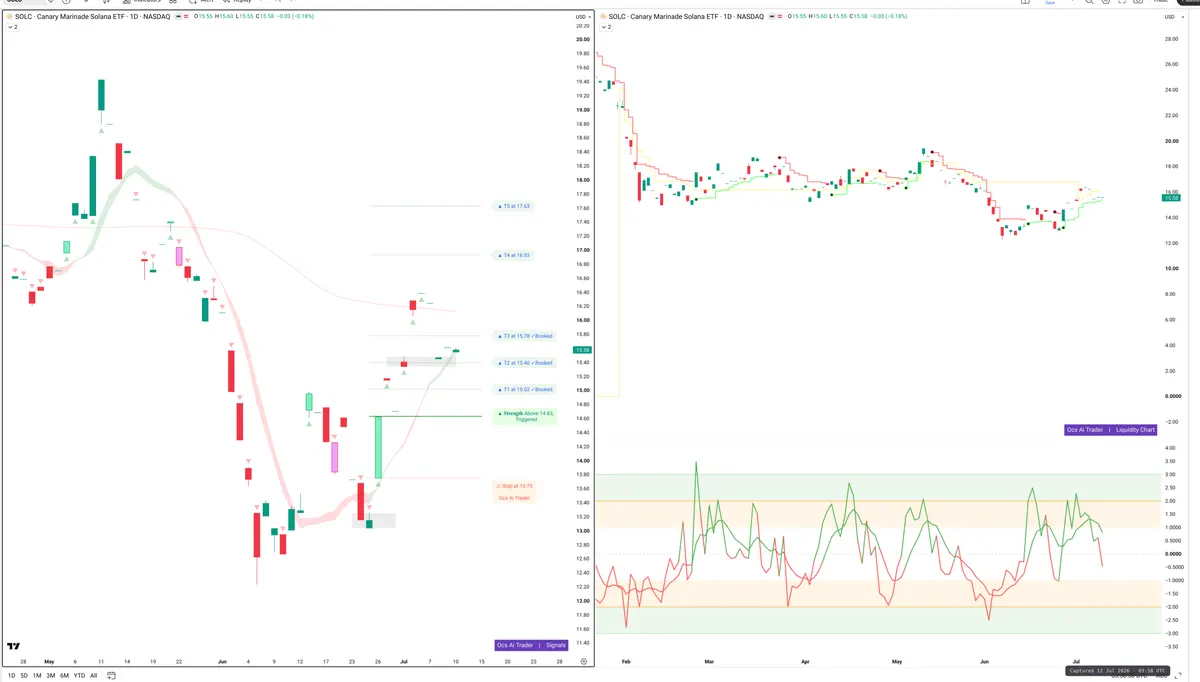Select the 1M date range
This screenshot has height=682, width=1200.
(x=37, y=676)
